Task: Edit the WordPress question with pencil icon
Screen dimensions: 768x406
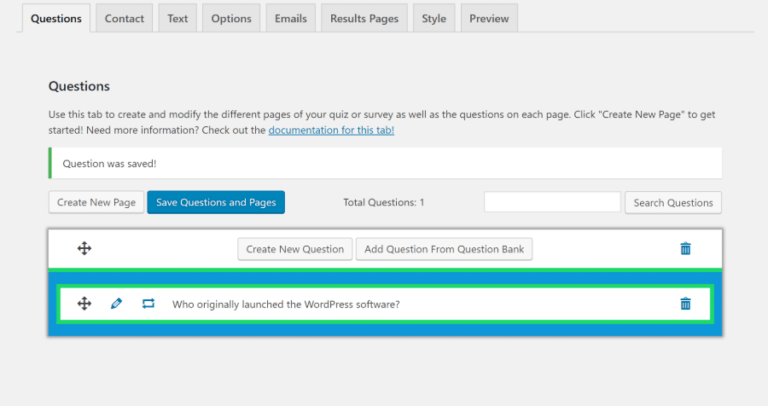Action: 116,304
